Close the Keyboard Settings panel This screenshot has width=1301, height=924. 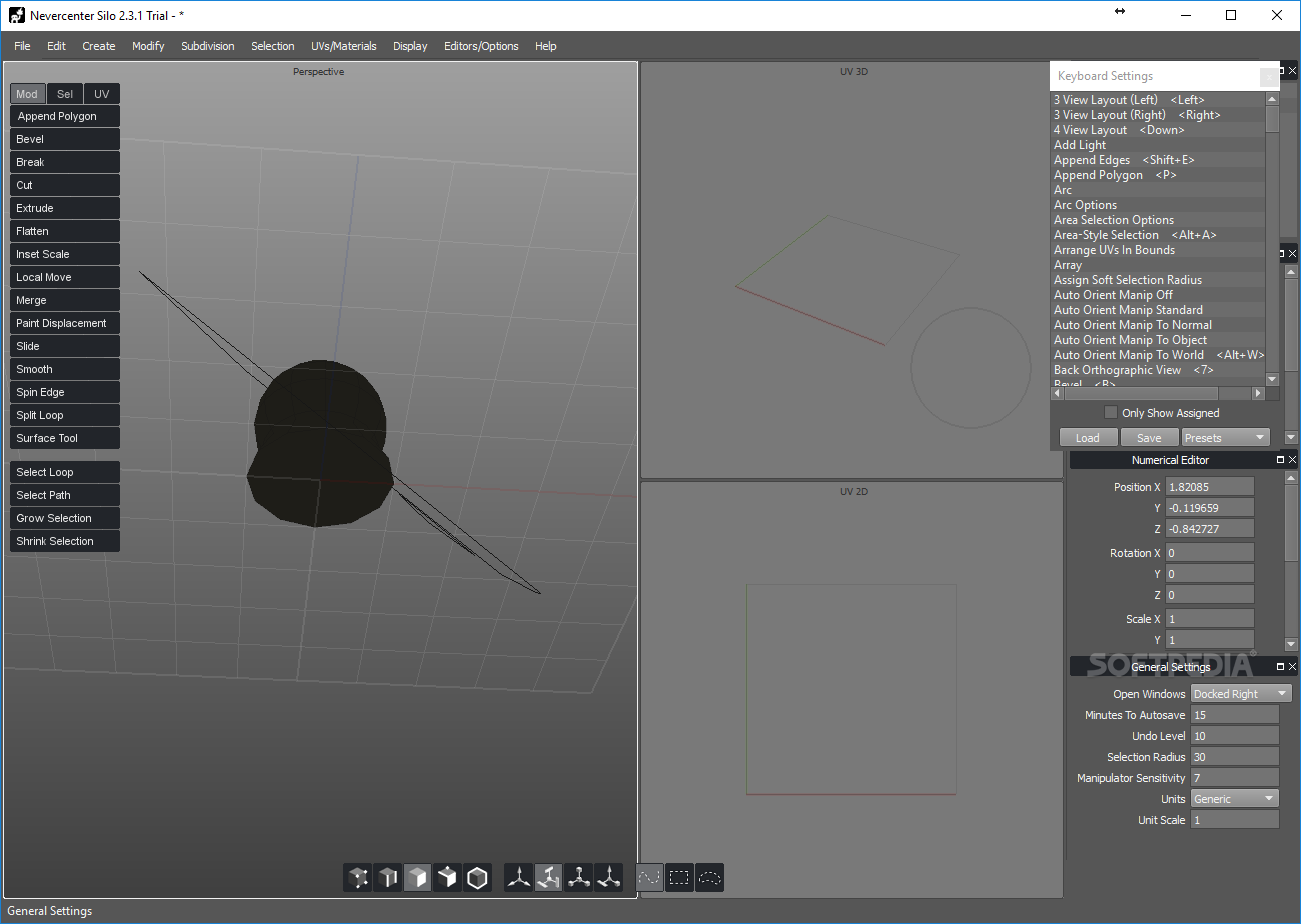point(1268,77)
